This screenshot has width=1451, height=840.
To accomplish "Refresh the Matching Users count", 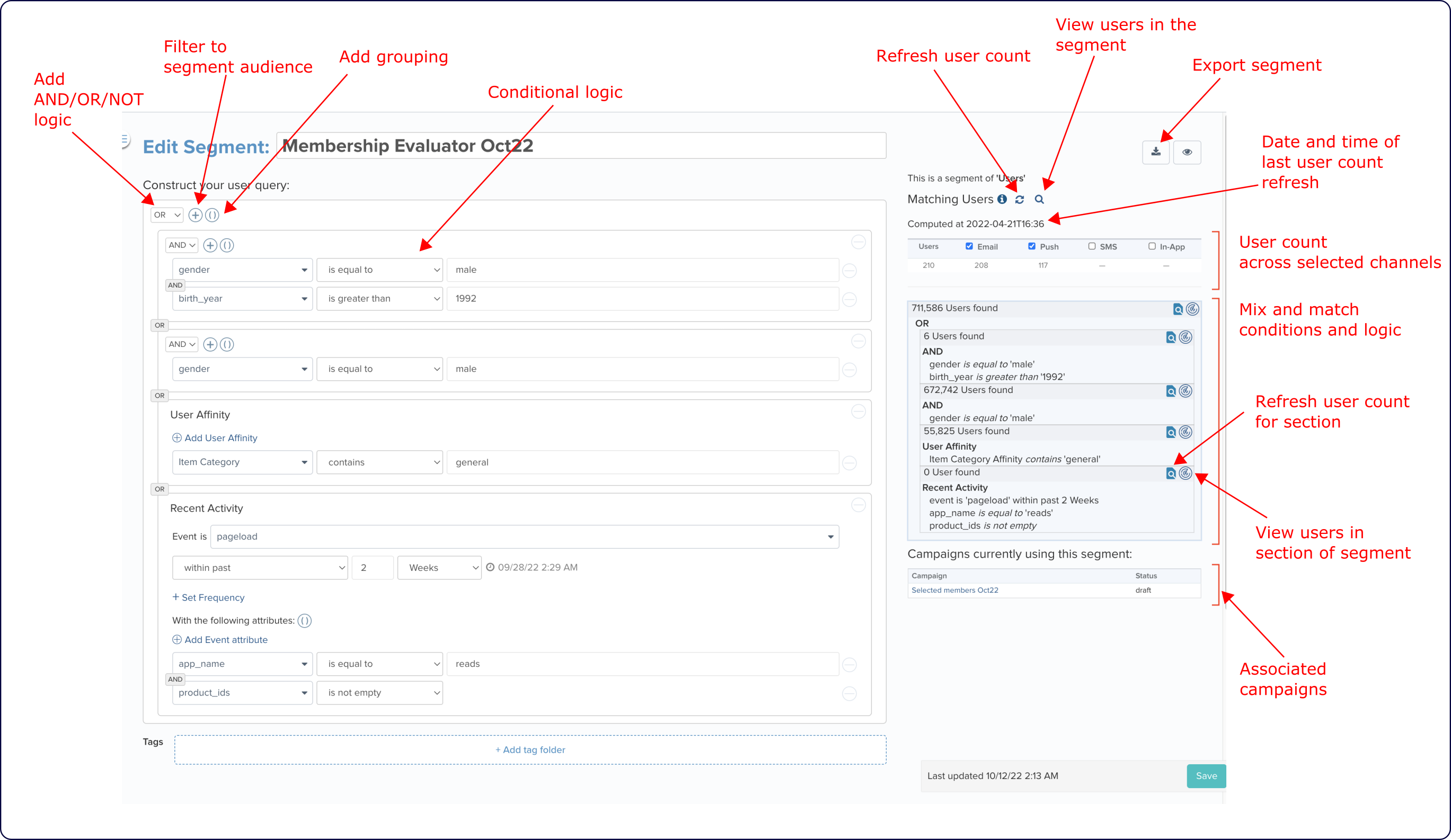I will tap(1020, 199).
